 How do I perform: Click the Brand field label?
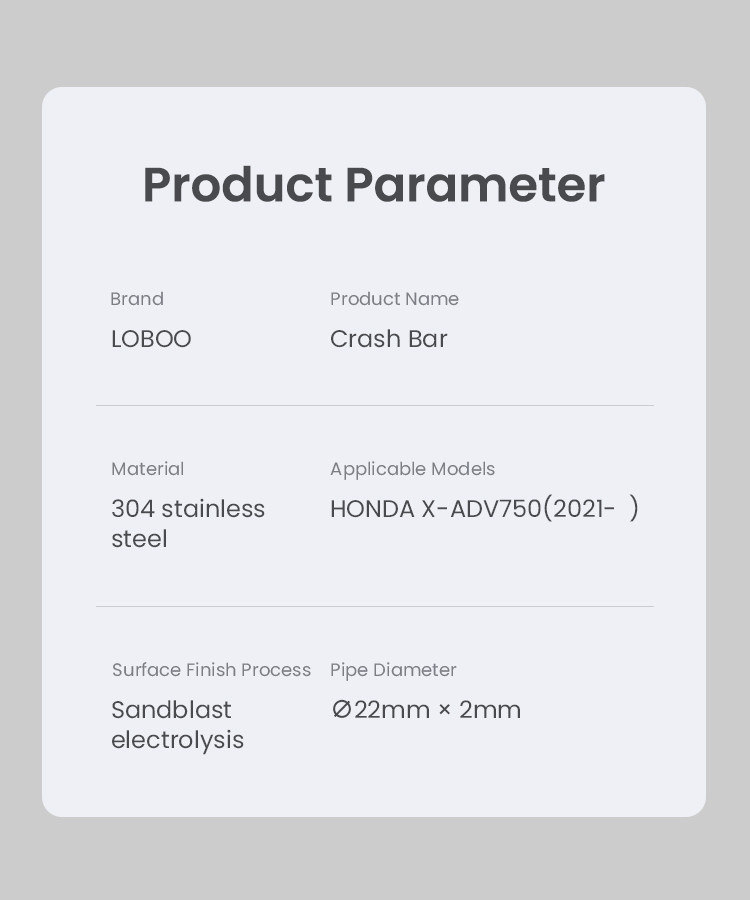[137, 299]
